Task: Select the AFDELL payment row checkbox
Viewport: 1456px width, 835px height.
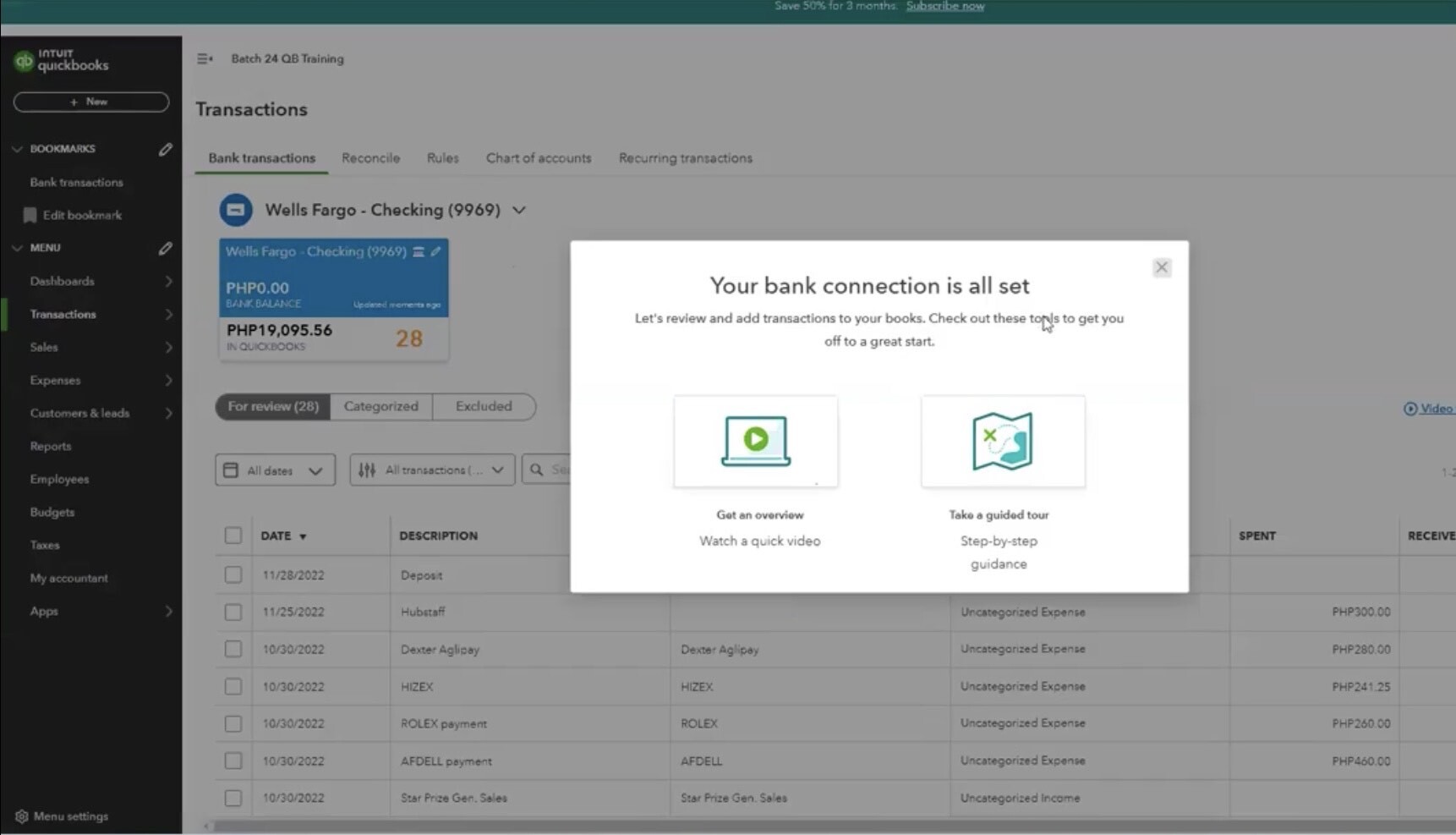Action: click(233, 761)
